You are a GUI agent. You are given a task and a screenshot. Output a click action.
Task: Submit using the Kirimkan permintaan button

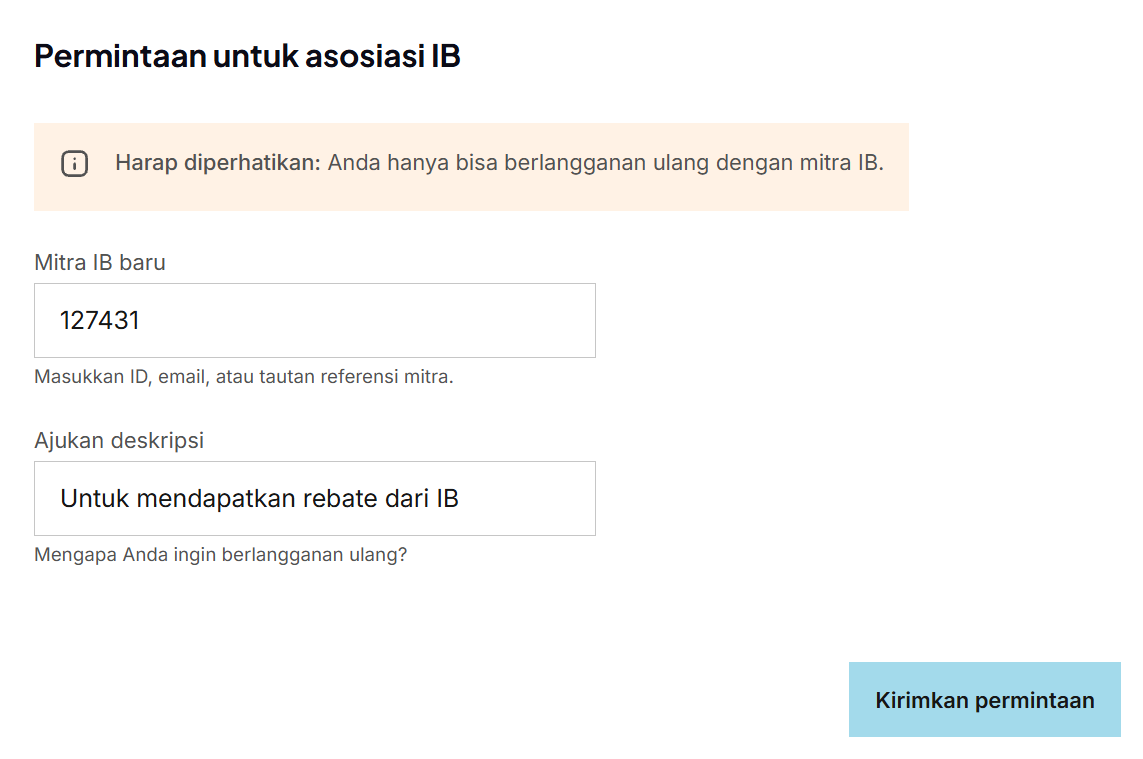[984, 700]
